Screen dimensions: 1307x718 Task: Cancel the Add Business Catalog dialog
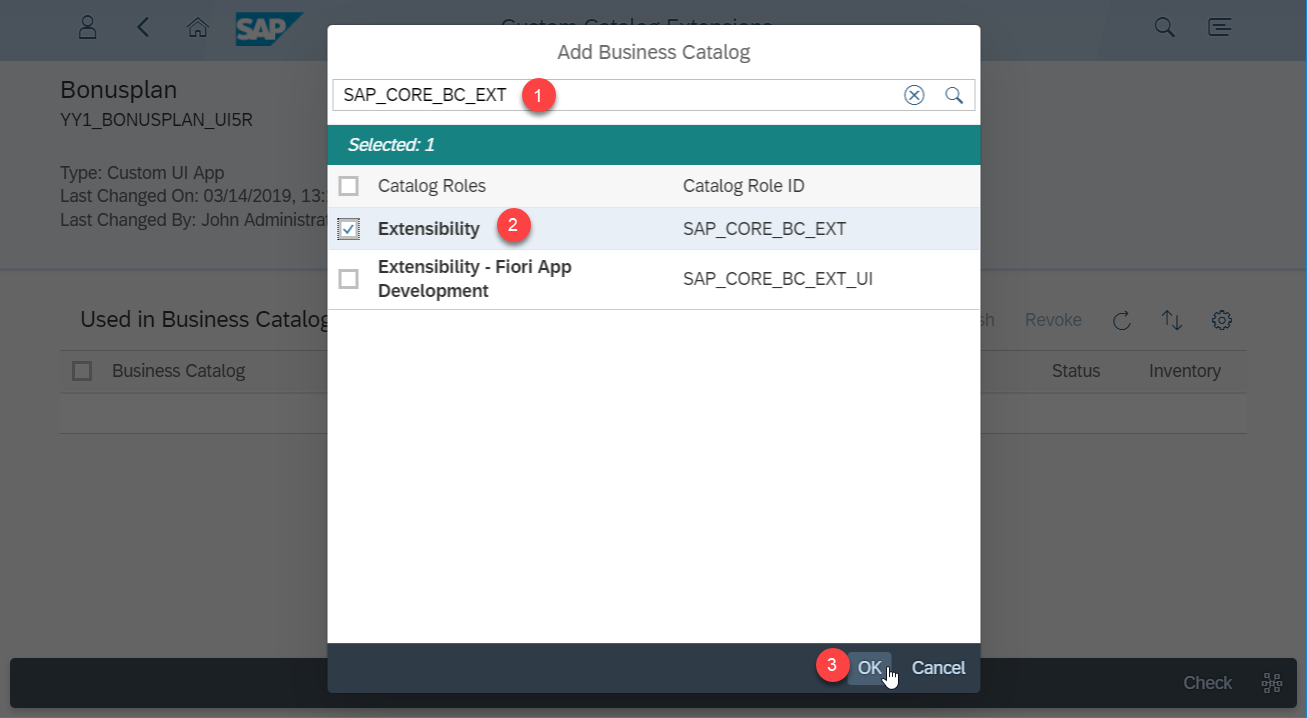tap(938, 668)
